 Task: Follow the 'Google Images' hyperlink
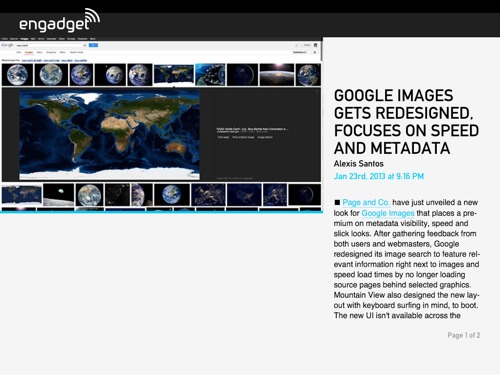click(388, 213)
